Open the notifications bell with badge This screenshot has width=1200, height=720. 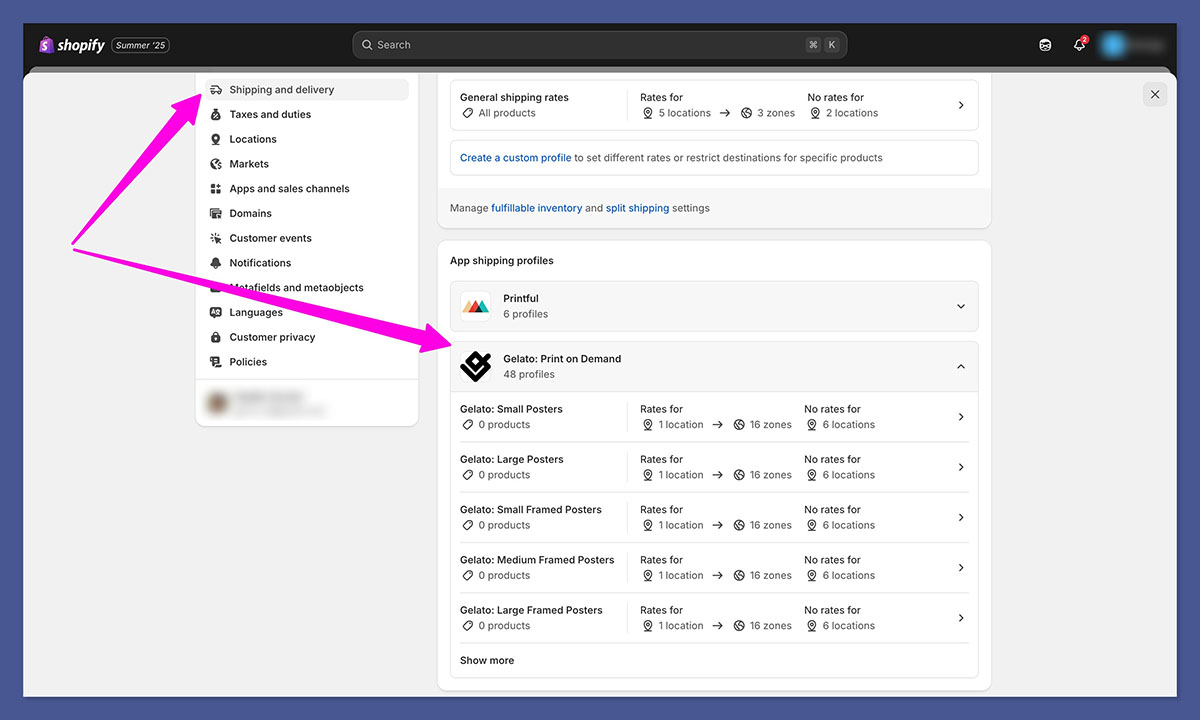click(x=1080, y=45)
